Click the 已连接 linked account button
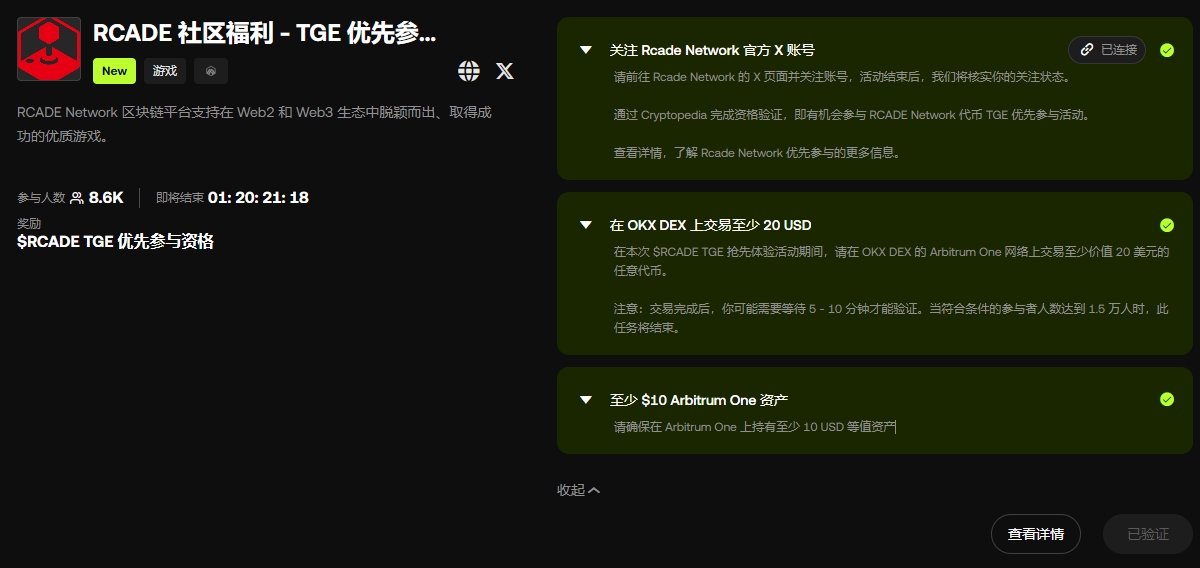Viewport: 1200px width, 568px height. coord(1107,50)
